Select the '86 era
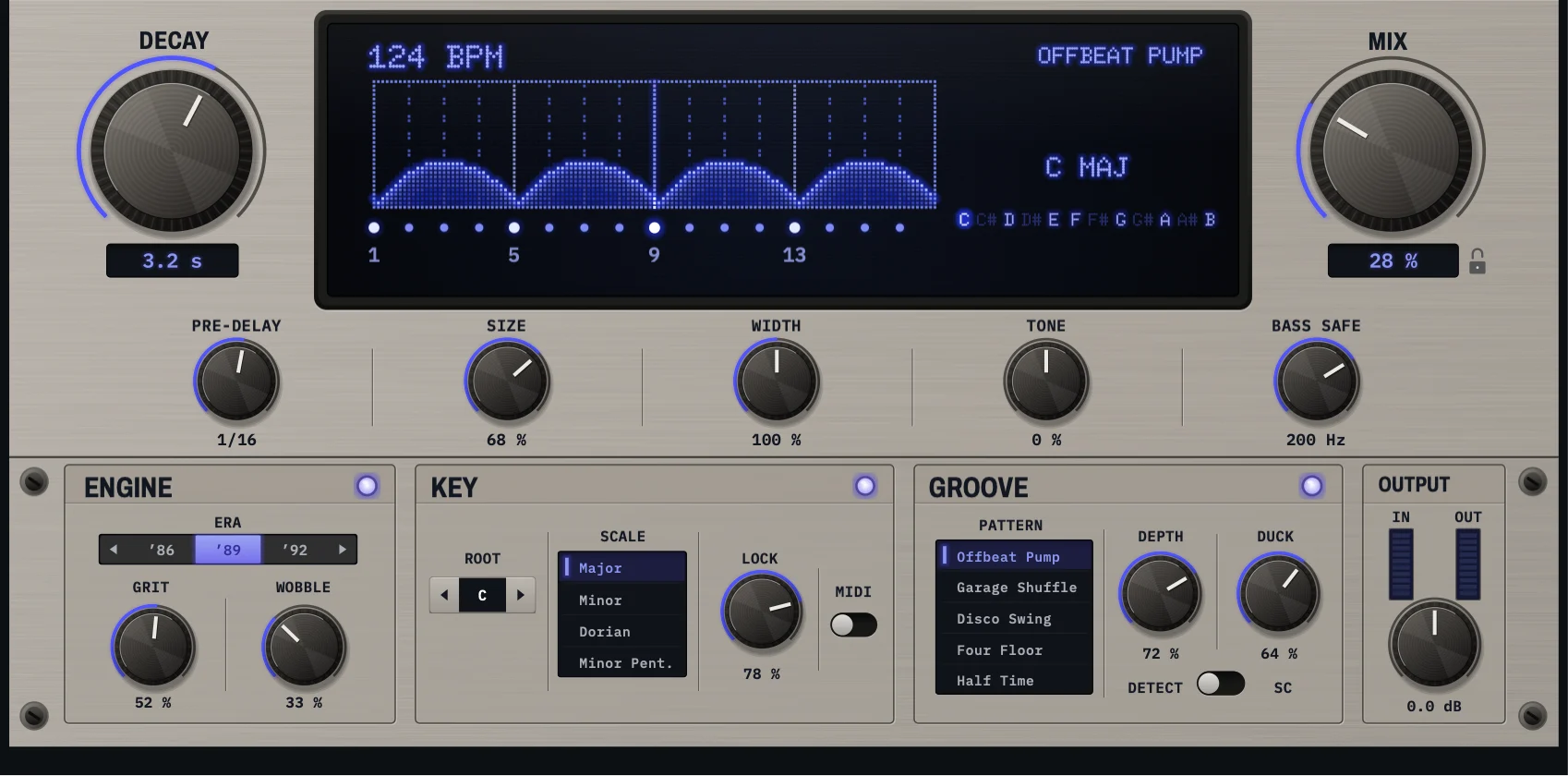Screen dimensions: 1568x776 click(x=162, y=550)
